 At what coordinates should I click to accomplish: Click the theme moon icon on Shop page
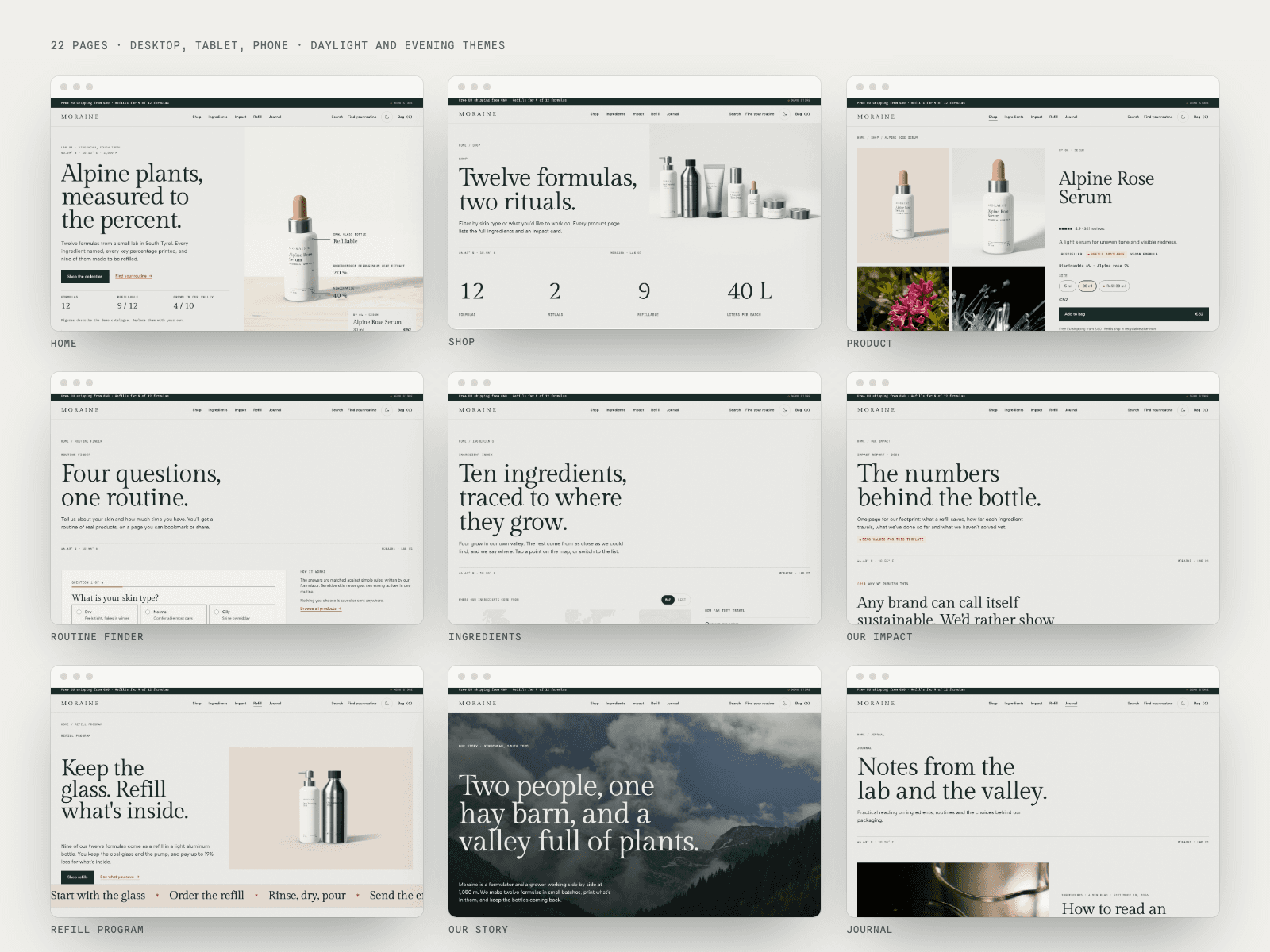tap(784, 114)
